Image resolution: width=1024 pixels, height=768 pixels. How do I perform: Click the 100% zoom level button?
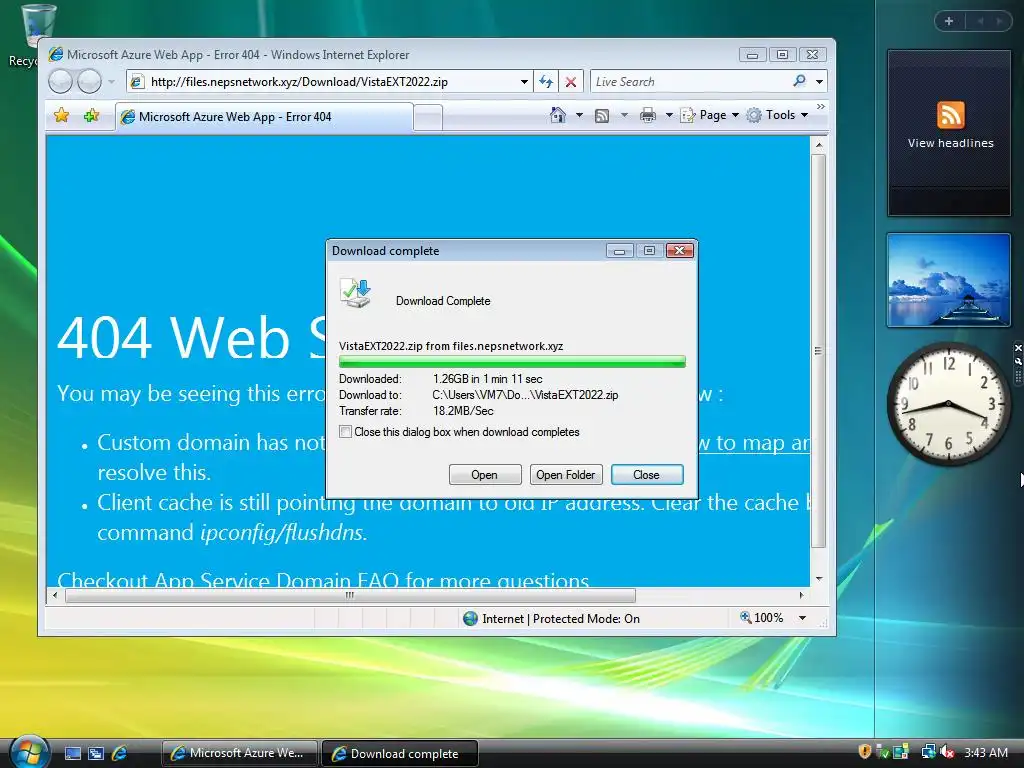click(x=761, y=618)
